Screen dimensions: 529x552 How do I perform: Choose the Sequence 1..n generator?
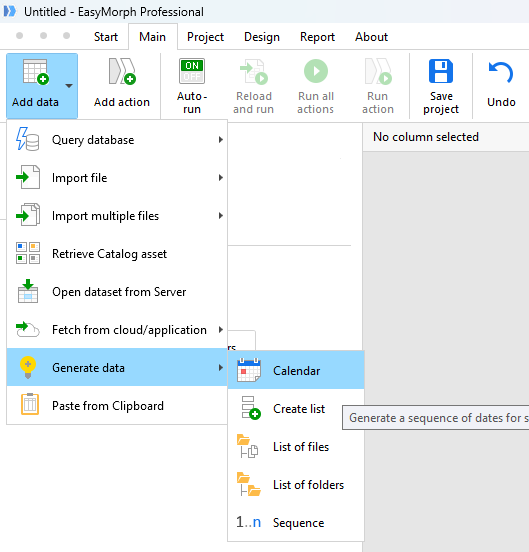coord(296,522)
